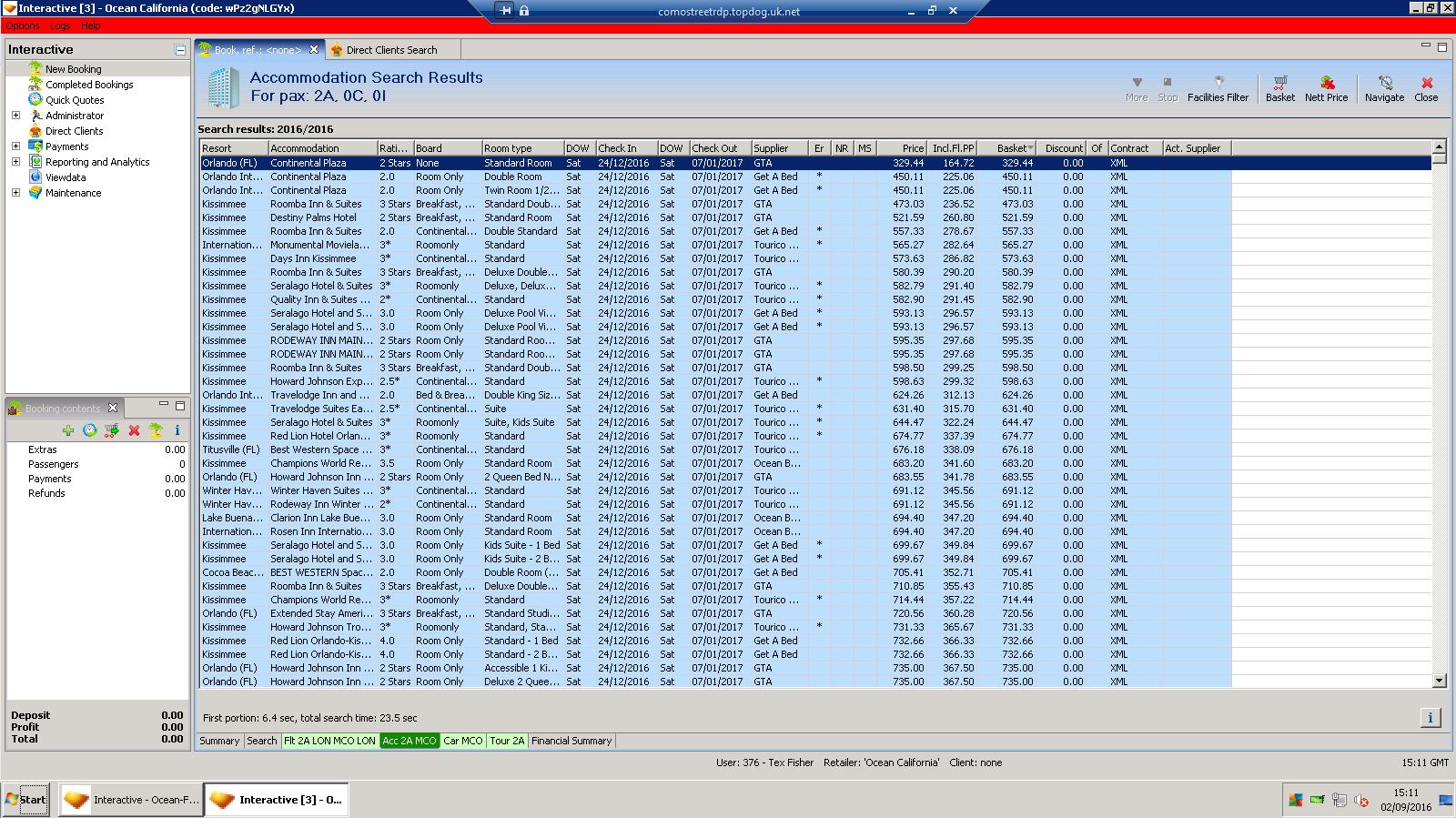The width and height of the screenshot is (1456, 818).
Task: Click the clock icon in Booking contents toolbar
Action: [x=90, y=430]
